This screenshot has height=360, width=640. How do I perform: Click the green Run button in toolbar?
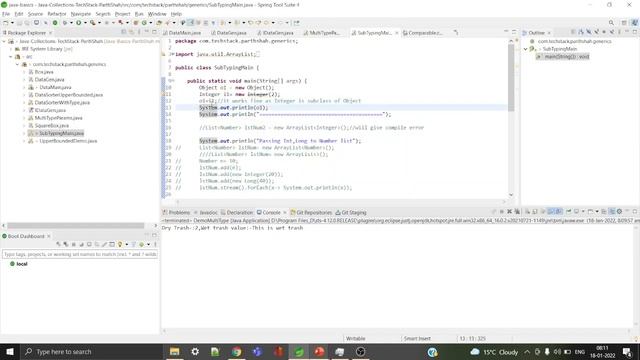78,23
